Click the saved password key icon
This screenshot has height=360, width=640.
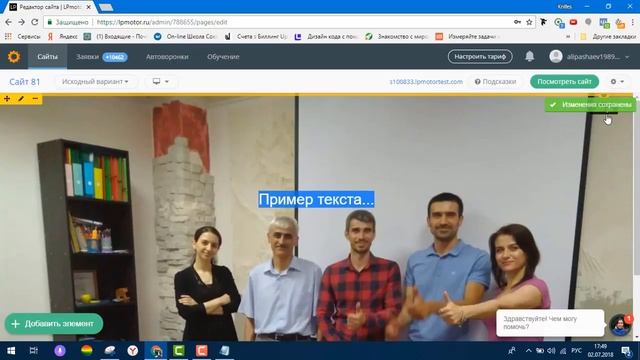coord(517,22)
